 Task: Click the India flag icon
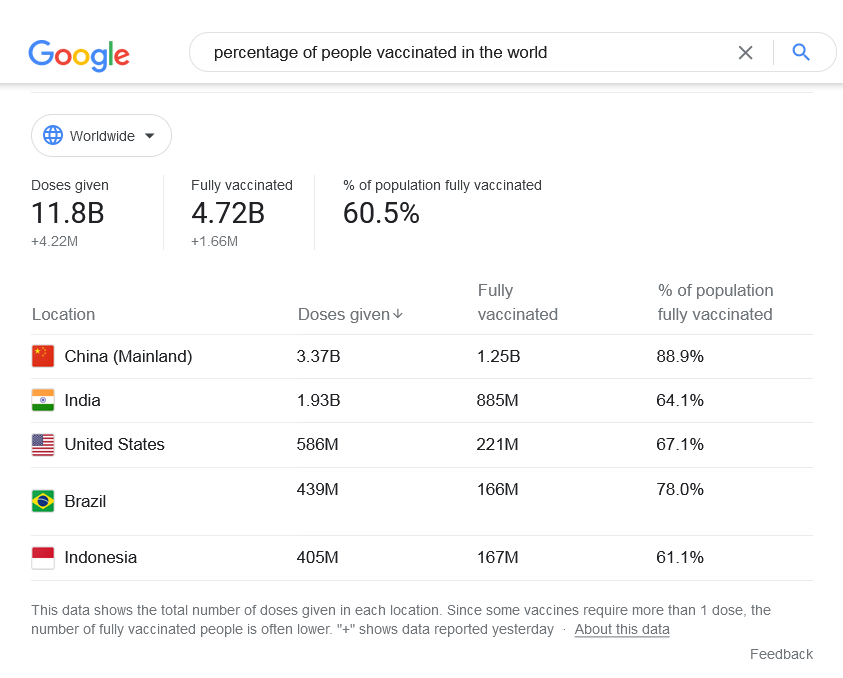coord(43,400)
